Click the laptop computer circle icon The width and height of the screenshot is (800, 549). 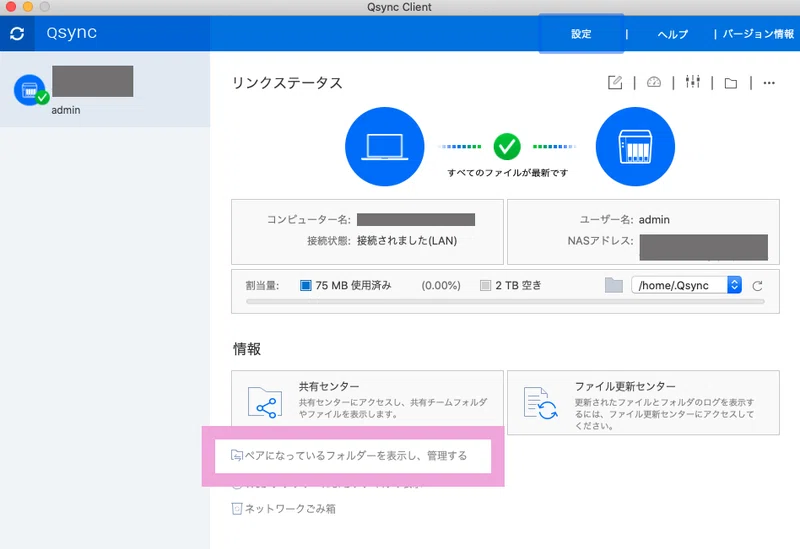[x=385, y=147]
